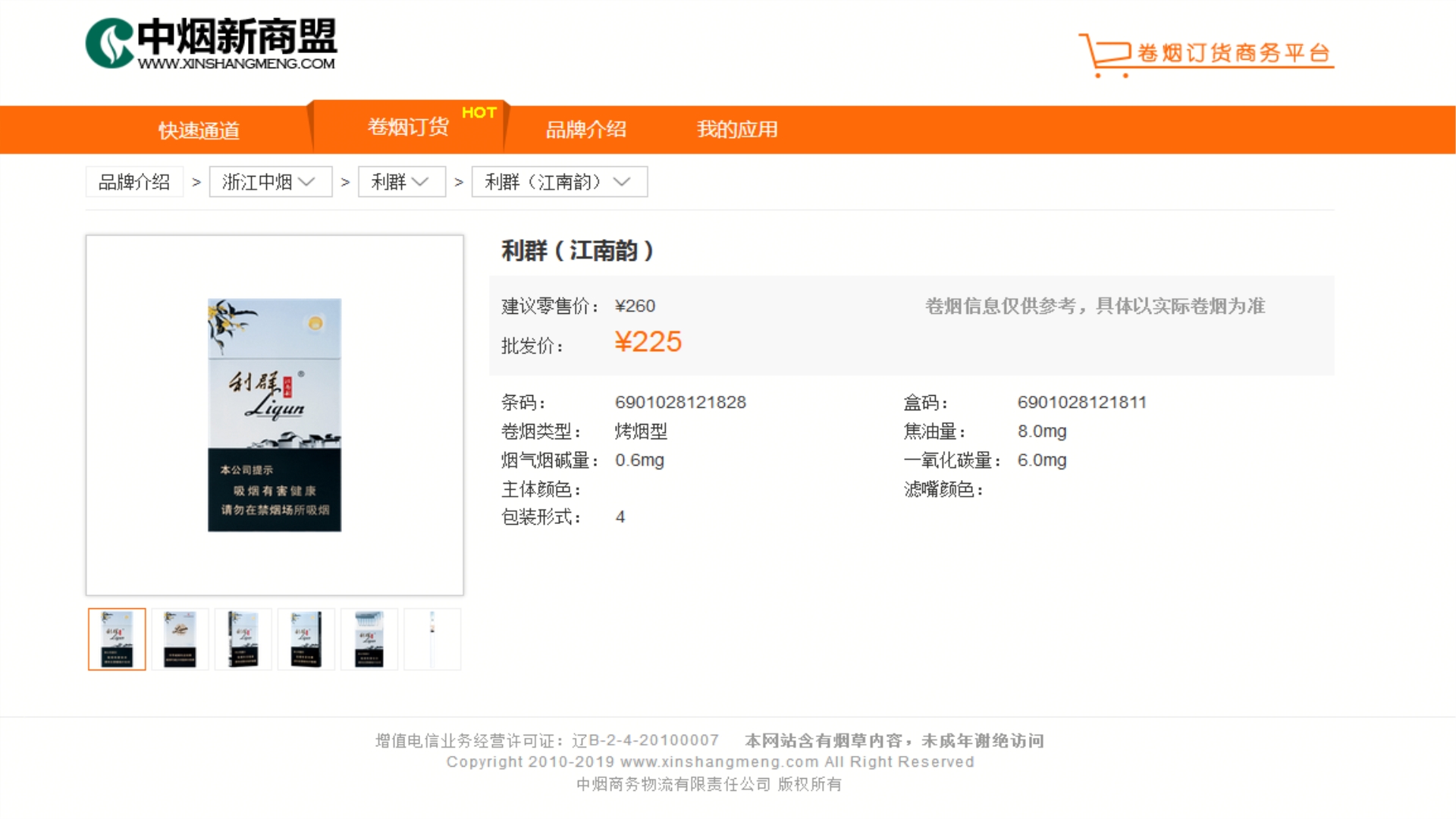The width and height of the screenshot is (1456, 819).
Task: Click the 中烟商务物流有限责任公司 footer text
Action: click(673, 784)
